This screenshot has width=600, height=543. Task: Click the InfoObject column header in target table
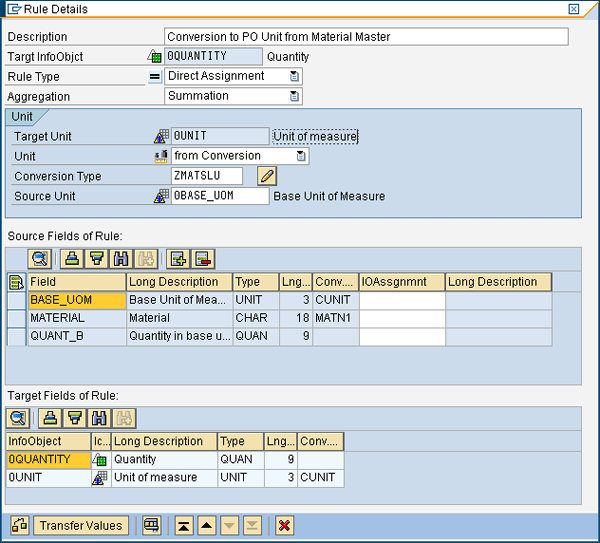[48, 441]
